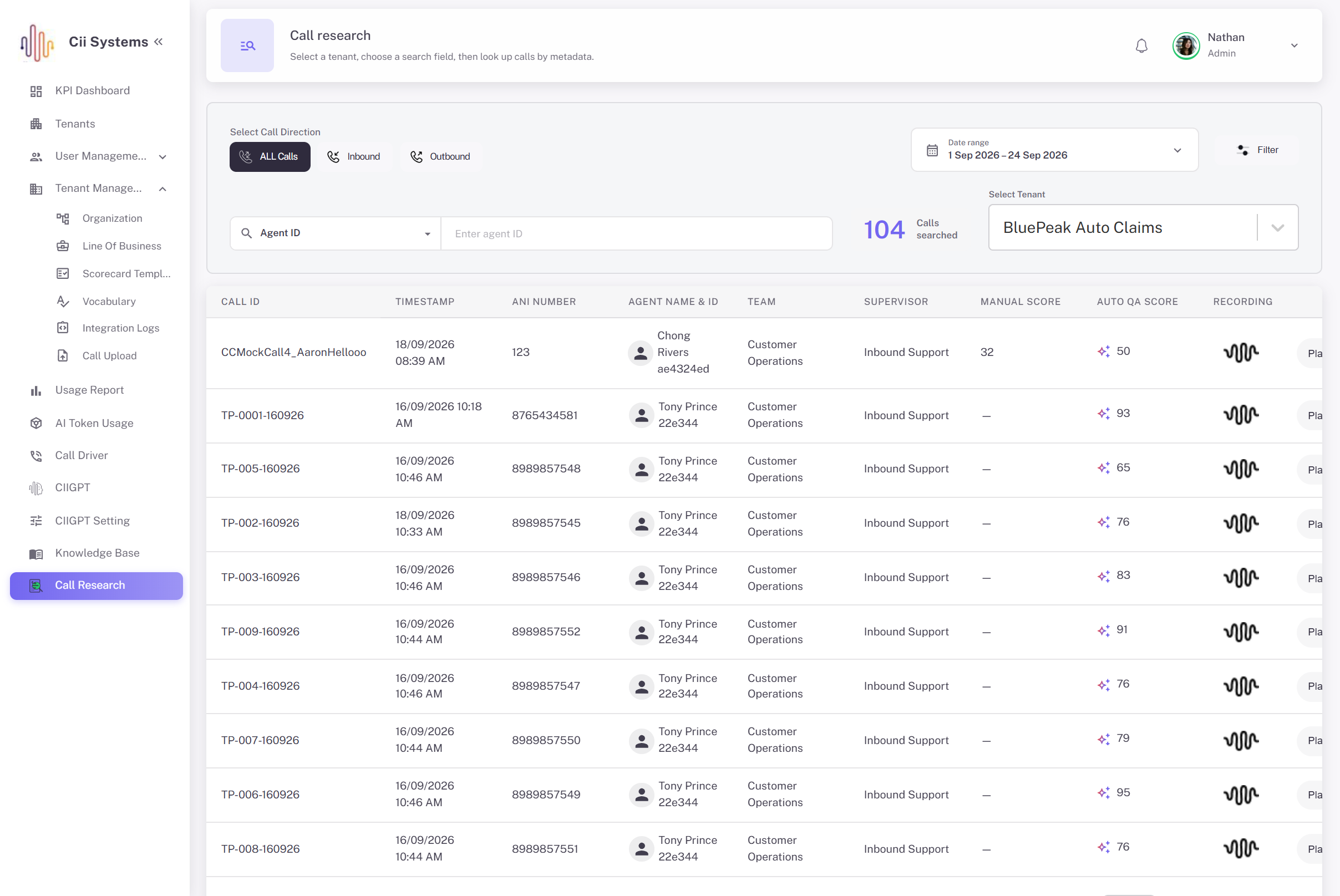Open the date range dropdown
Image resolution: width=1340 pixels, height=896 pixels.
(1054, 150)
